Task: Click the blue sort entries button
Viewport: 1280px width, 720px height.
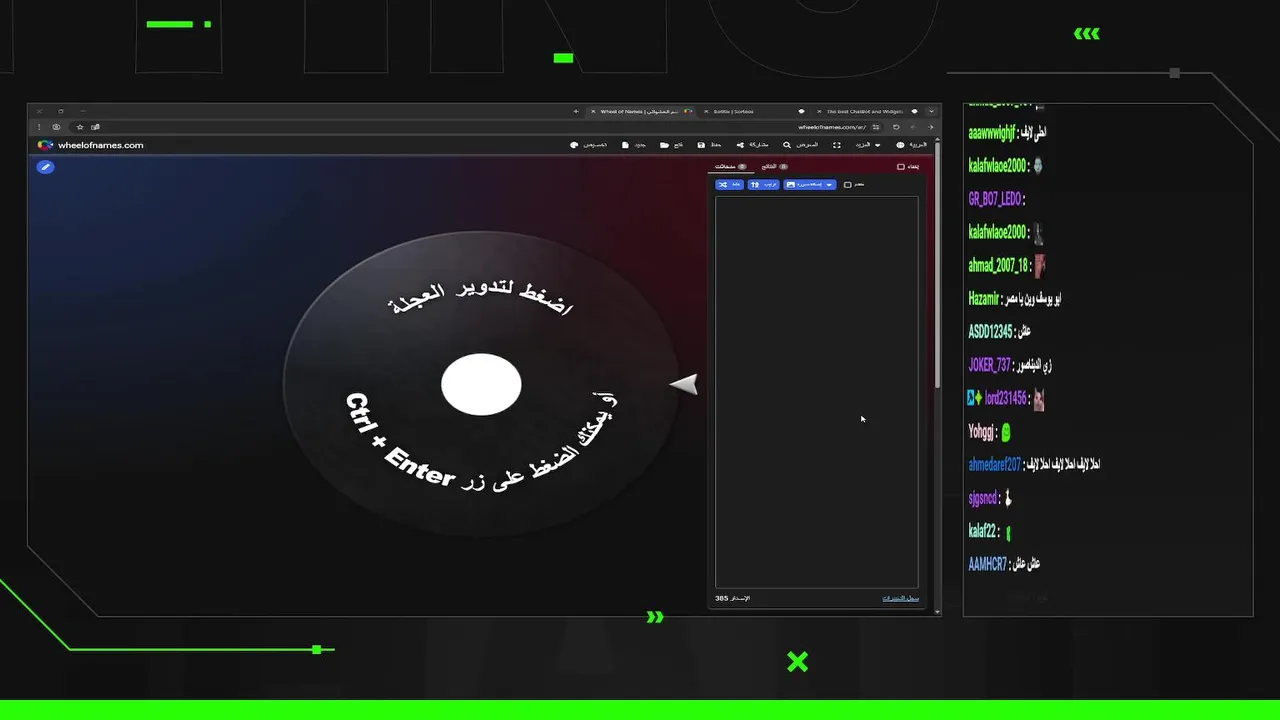Action: coord(763,185)
